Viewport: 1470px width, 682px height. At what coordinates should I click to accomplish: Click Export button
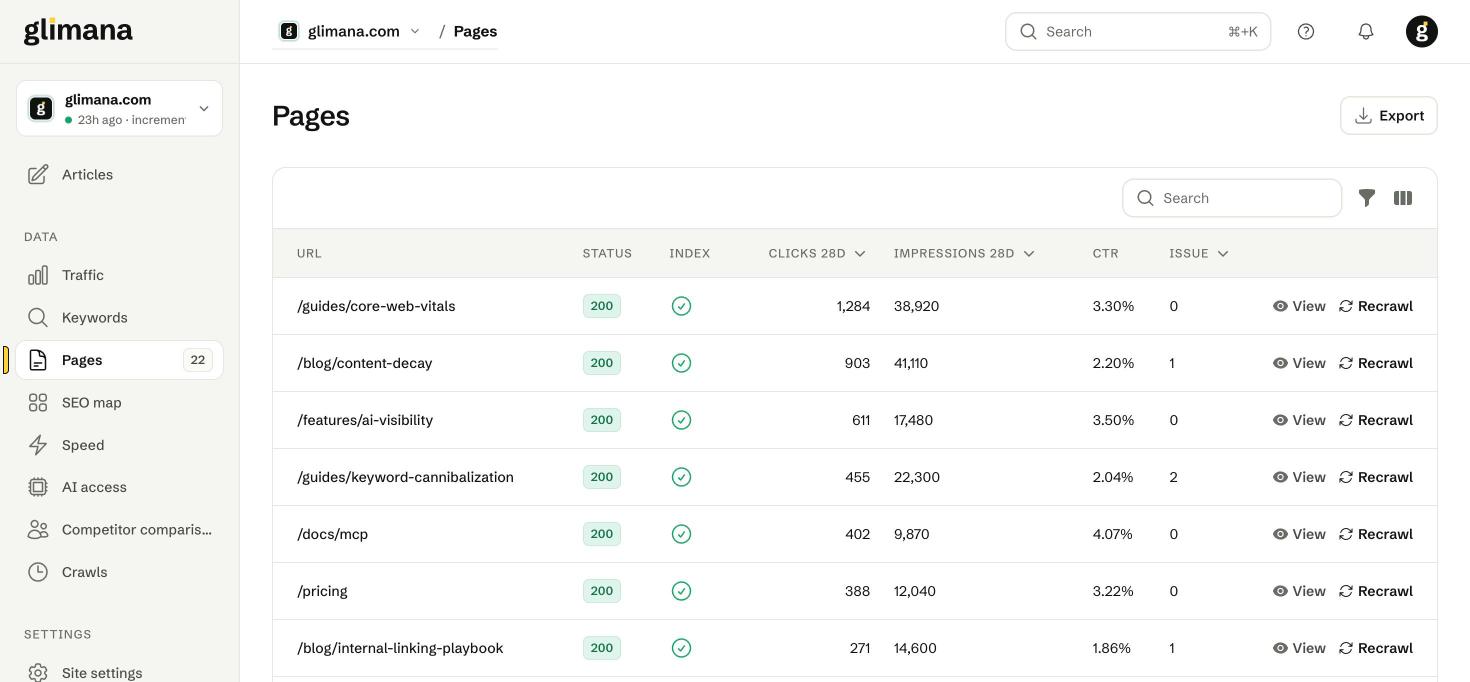click(1389, 115)
